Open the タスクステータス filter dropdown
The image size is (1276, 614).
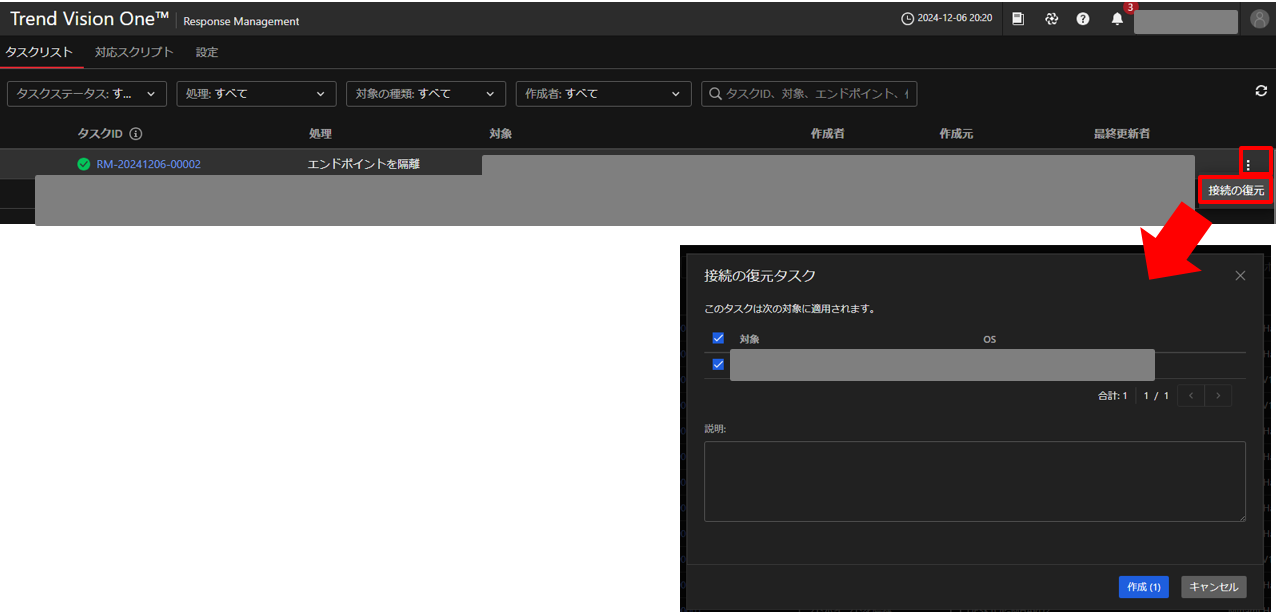(87, 94)
